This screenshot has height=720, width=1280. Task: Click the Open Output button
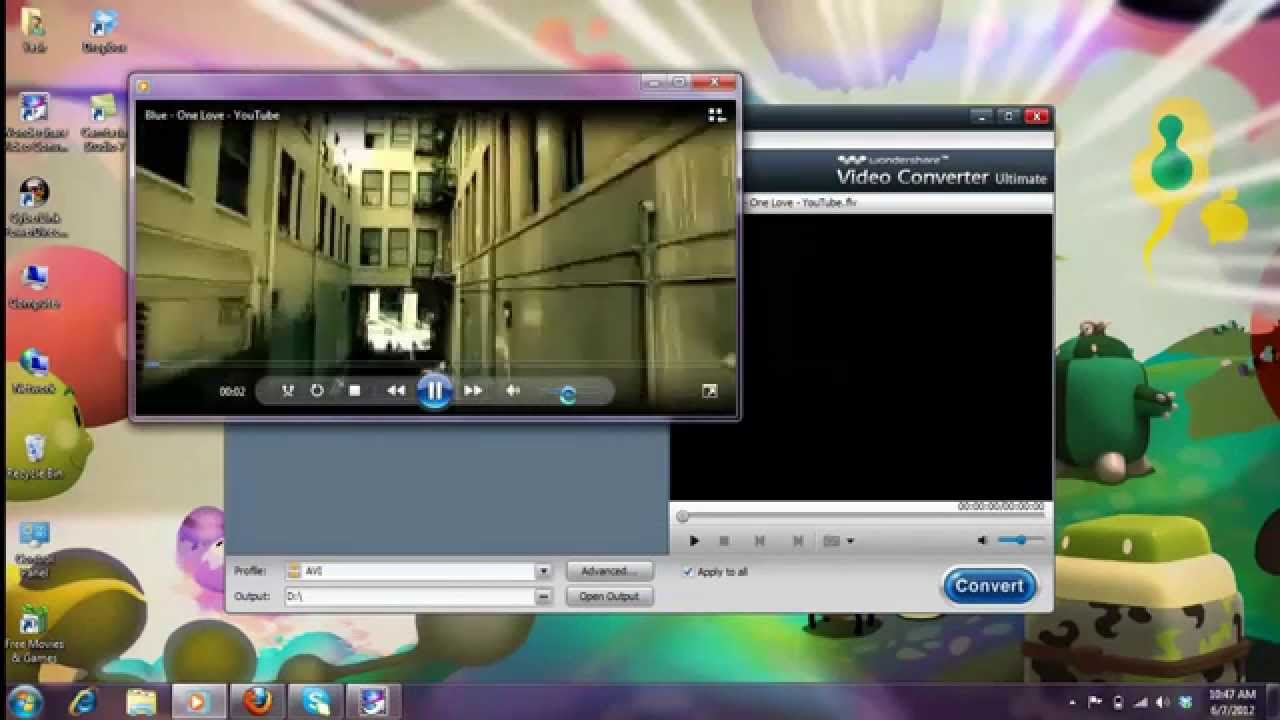click(610, 596)
